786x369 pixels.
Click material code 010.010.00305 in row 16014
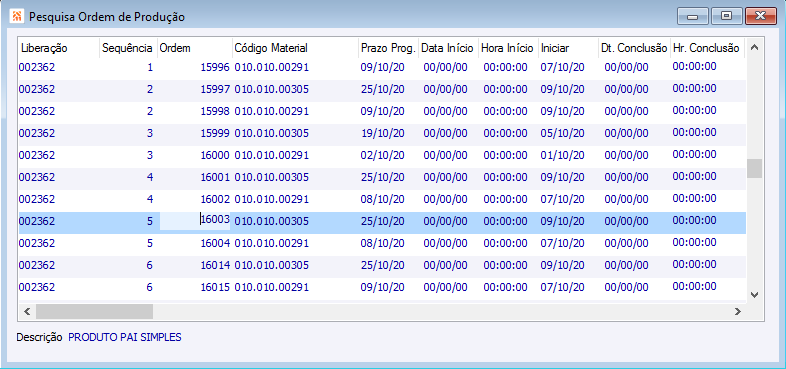coord(271,266)
